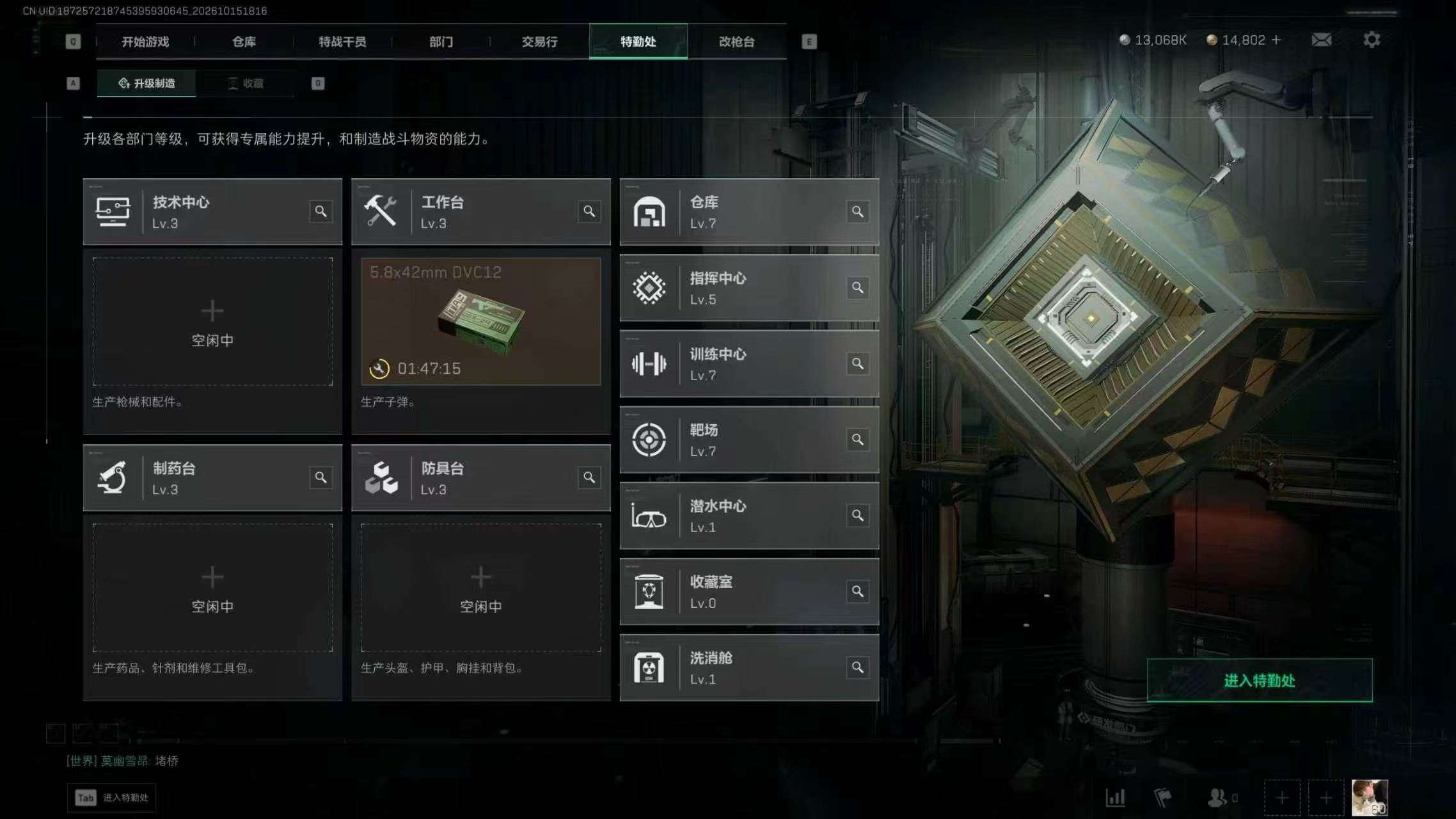The height and width of the screenshot is (819, 1456).
Task: Click the magnifier on 工作台 panel
Action: pos(589,212)
